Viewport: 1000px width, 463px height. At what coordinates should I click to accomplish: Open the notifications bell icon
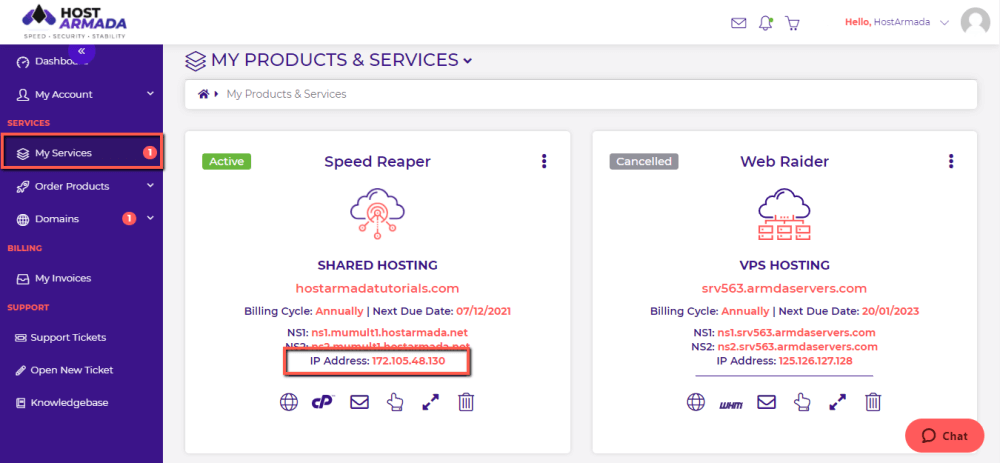click(765, 23)
